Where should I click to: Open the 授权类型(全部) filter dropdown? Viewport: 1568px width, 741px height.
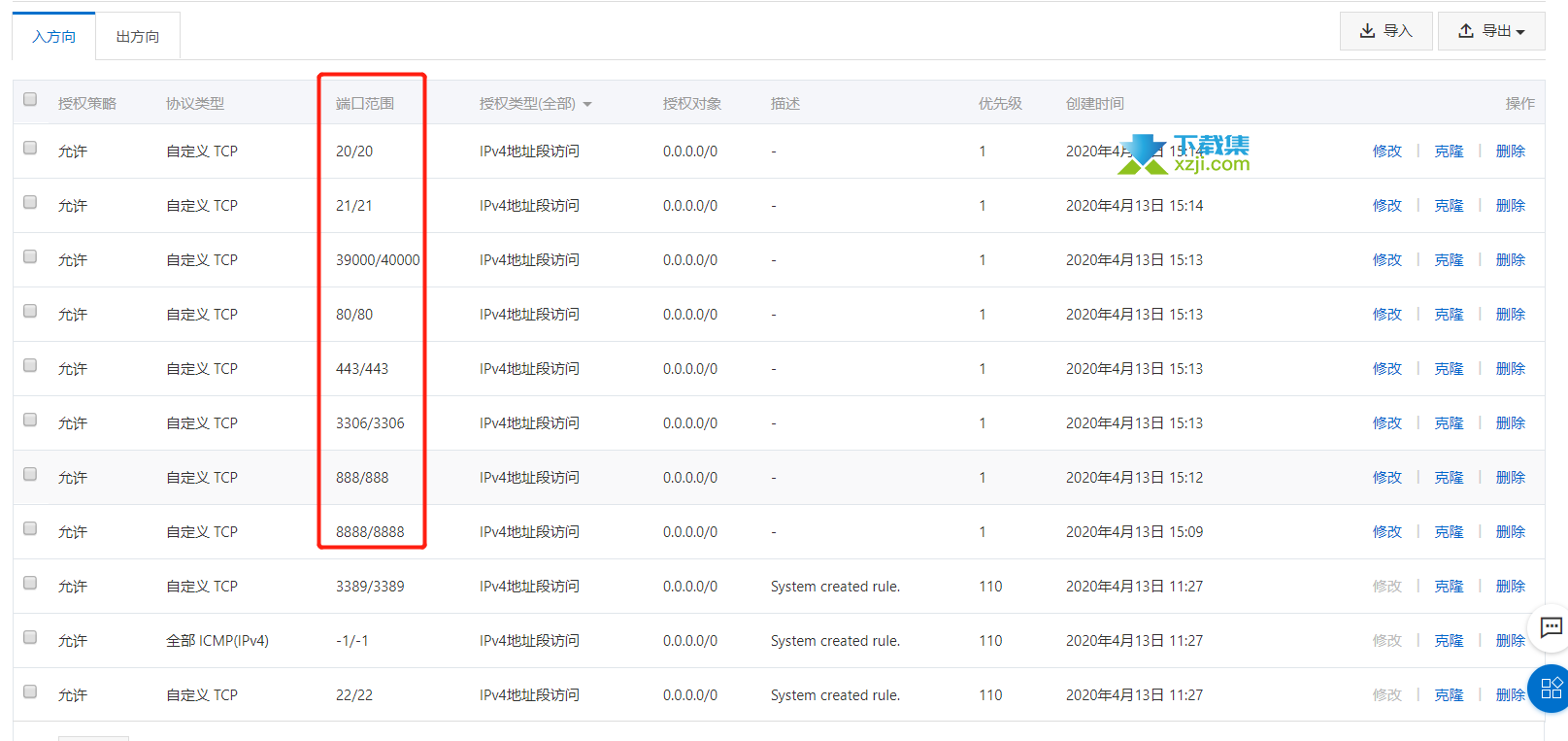pyautogui.click(x=535, y=104)
